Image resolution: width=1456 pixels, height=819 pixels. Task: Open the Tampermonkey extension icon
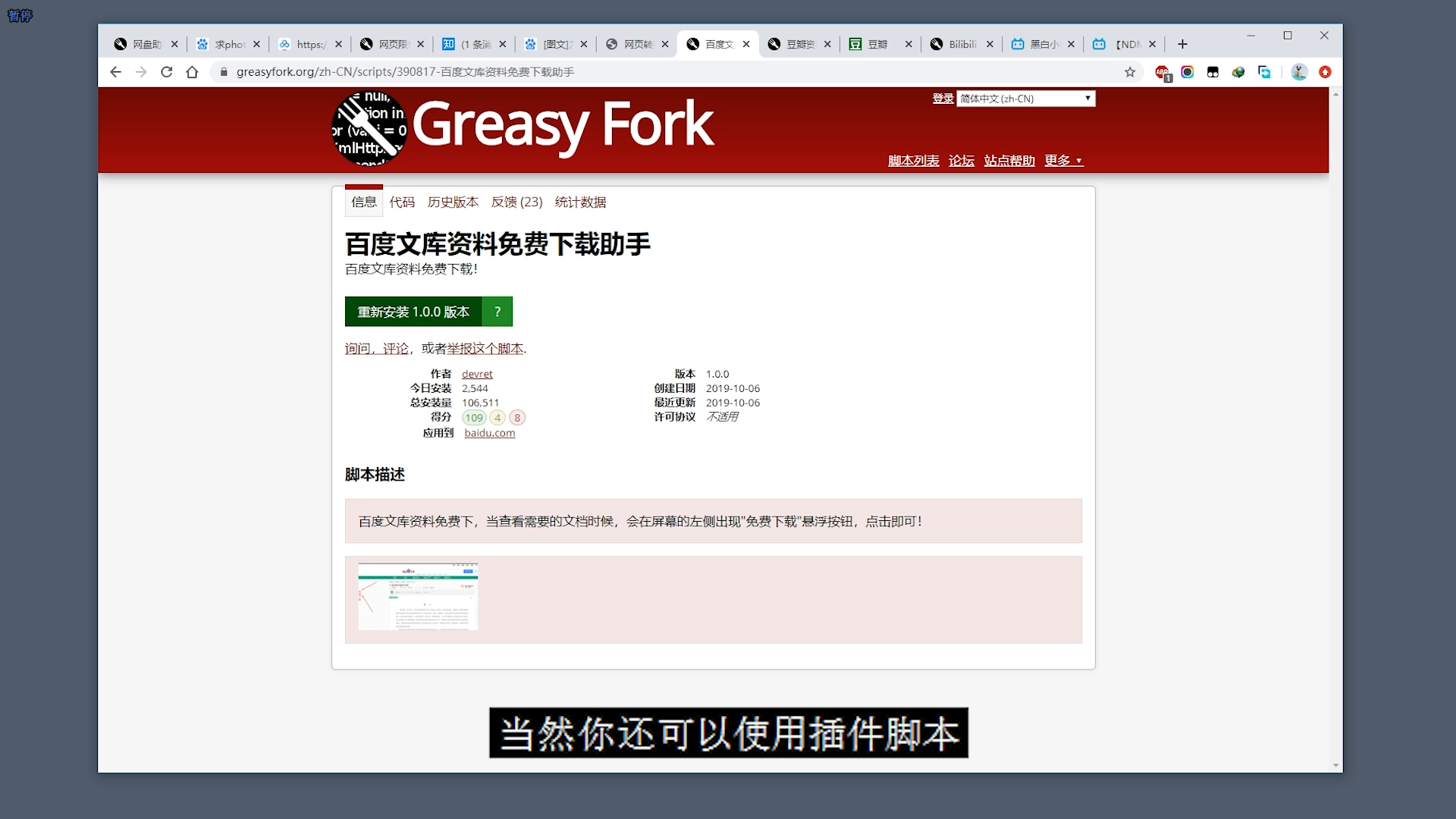[1213, 72]
